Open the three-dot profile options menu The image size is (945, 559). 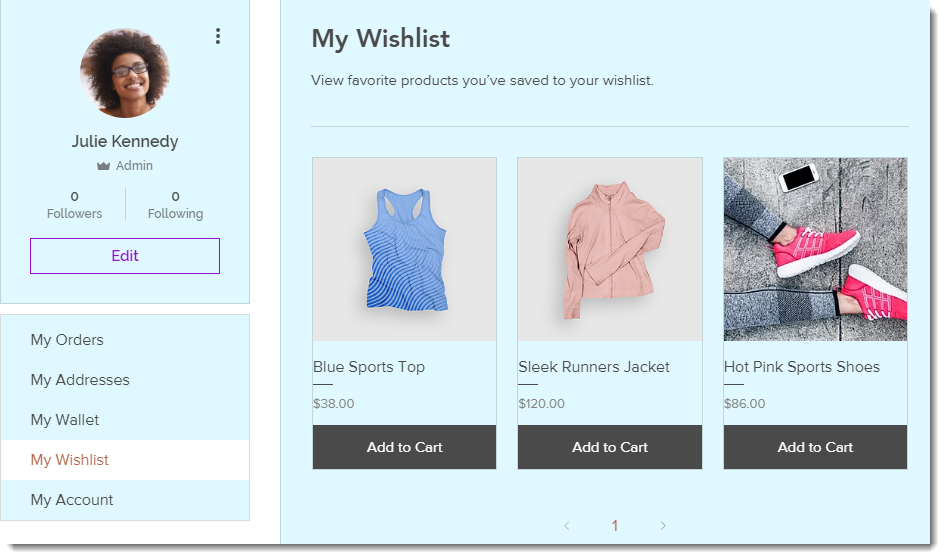(218, 36)
